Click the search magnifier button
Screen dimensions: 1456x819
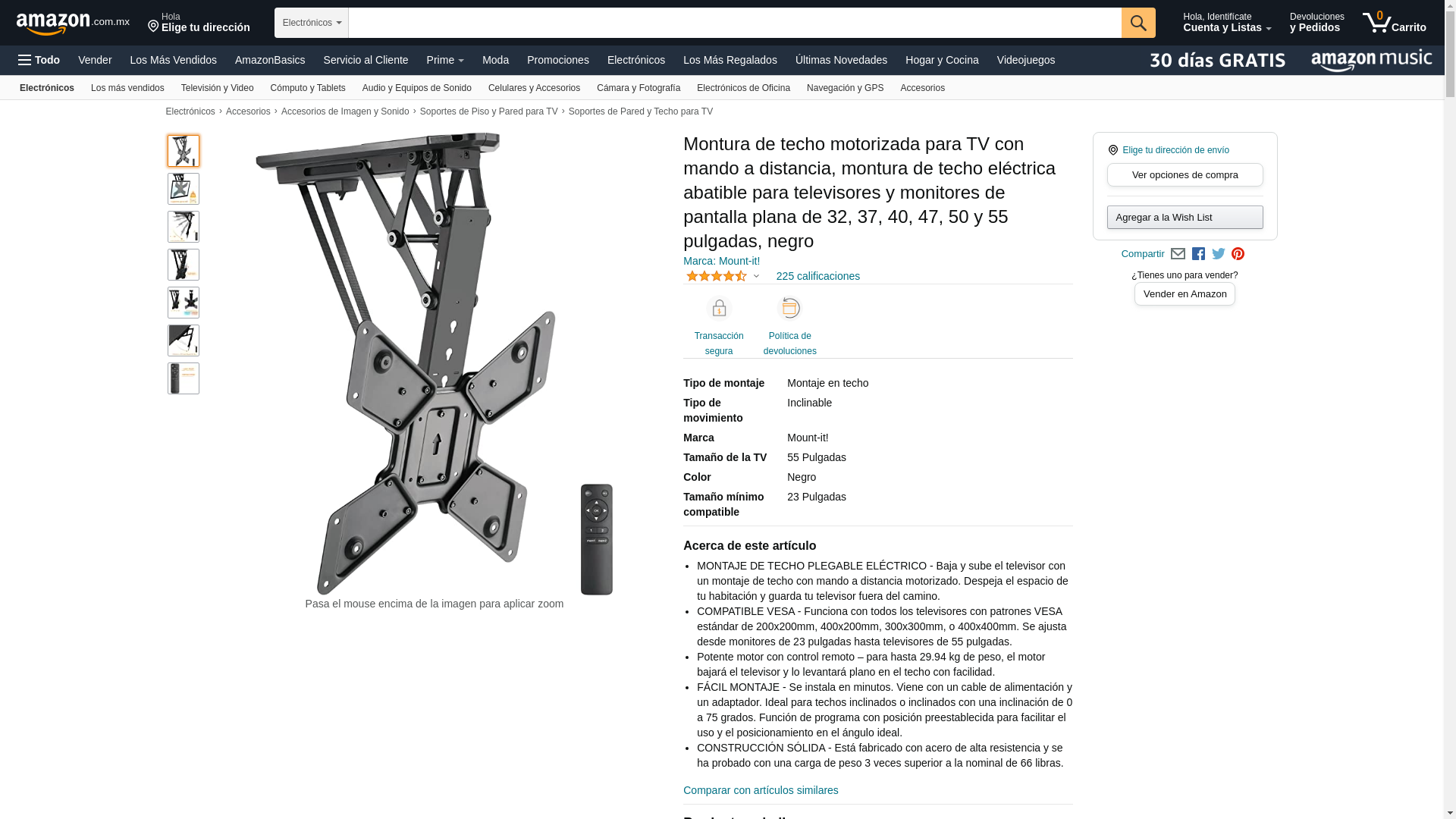pos(1138,23)
